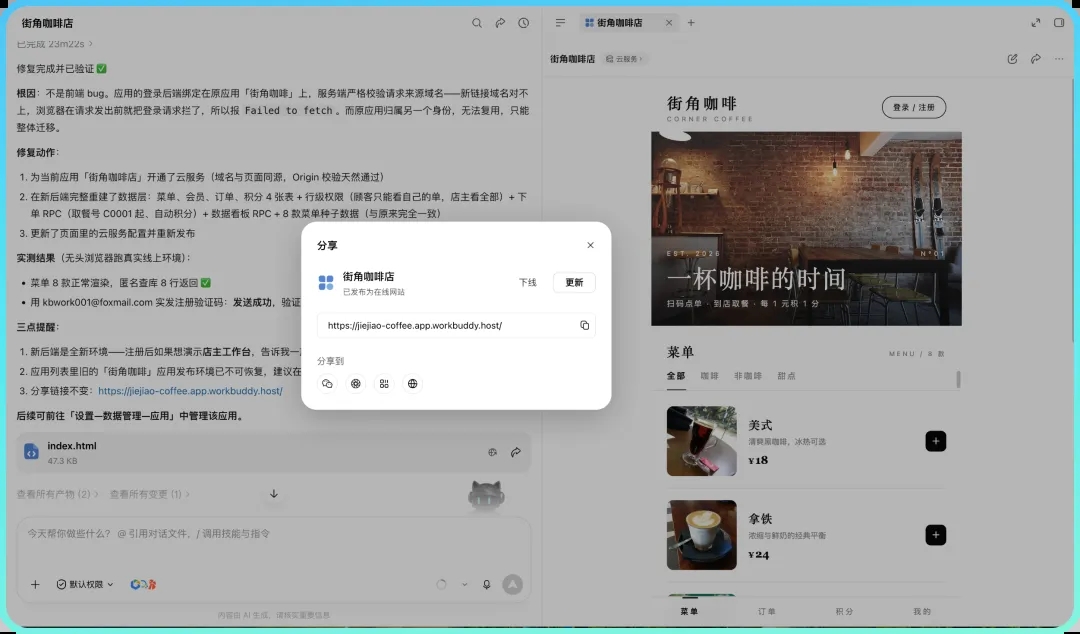
Task: Close the 分享 dialog
Action: (x=590, y=245)
